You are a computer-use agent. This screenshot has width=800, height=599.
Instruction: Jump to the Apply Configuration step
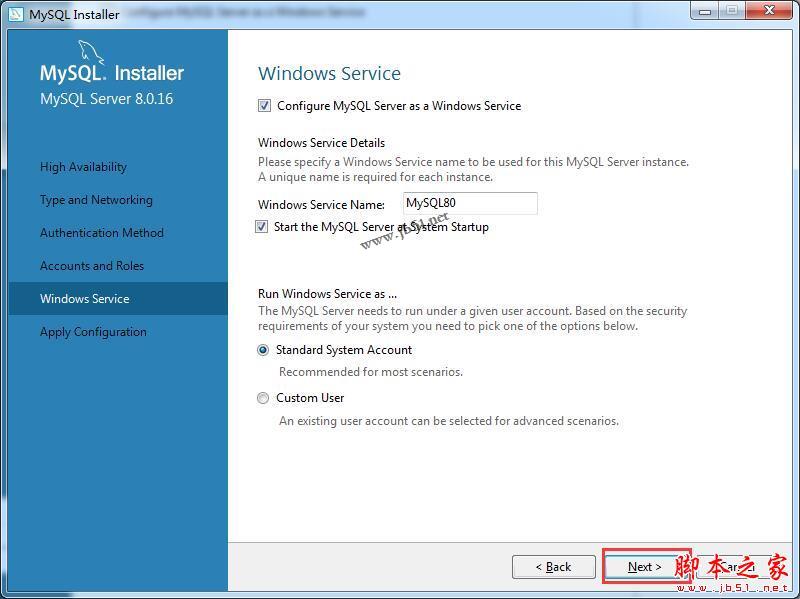click(x=92, y=331)
